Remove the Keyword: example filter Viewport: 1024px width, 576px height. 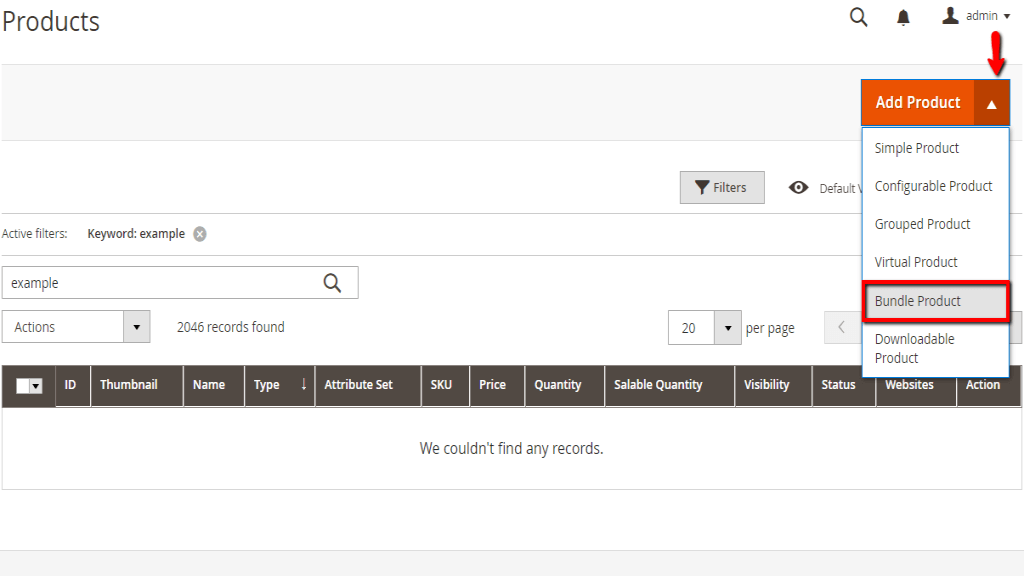[200, 234]
